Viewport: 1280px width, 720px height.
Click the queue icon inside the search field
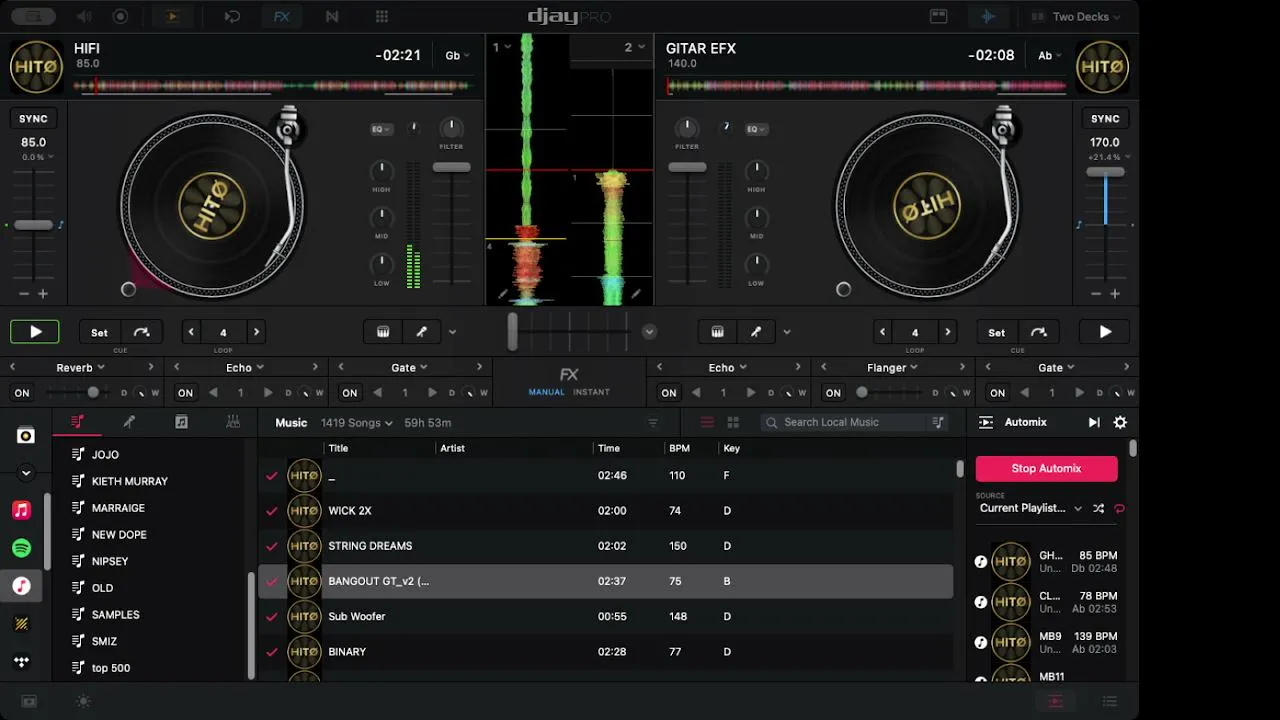938,422
